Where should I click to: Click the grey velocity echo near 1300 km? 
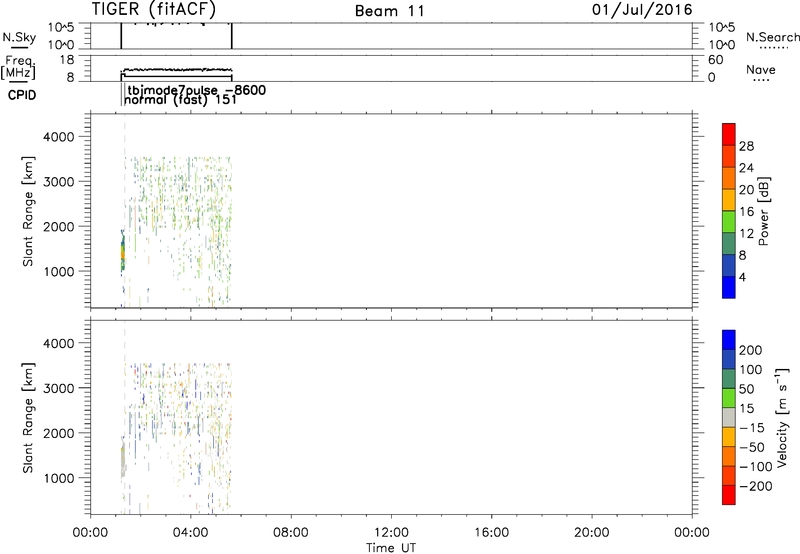click(x=122, y=462)
